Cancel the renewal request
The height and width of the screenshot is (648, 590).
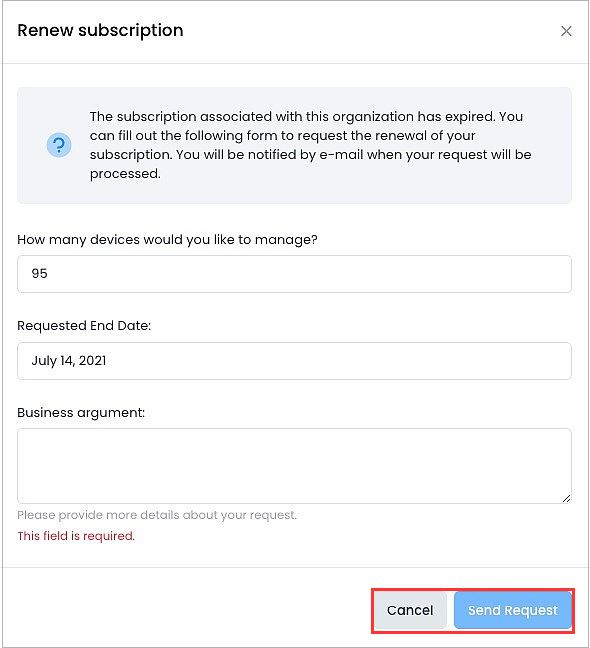(x=410, y=610)
